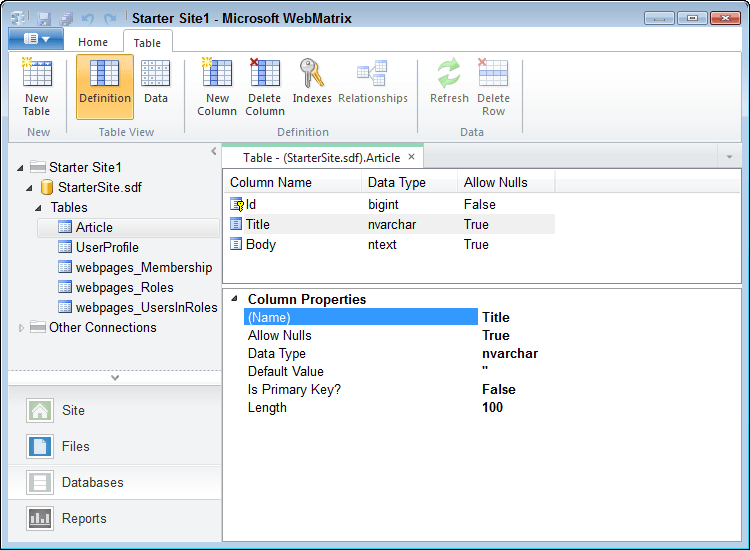
Task: Click the Allow Nulls True property value
Action: [x=496, y=335]
